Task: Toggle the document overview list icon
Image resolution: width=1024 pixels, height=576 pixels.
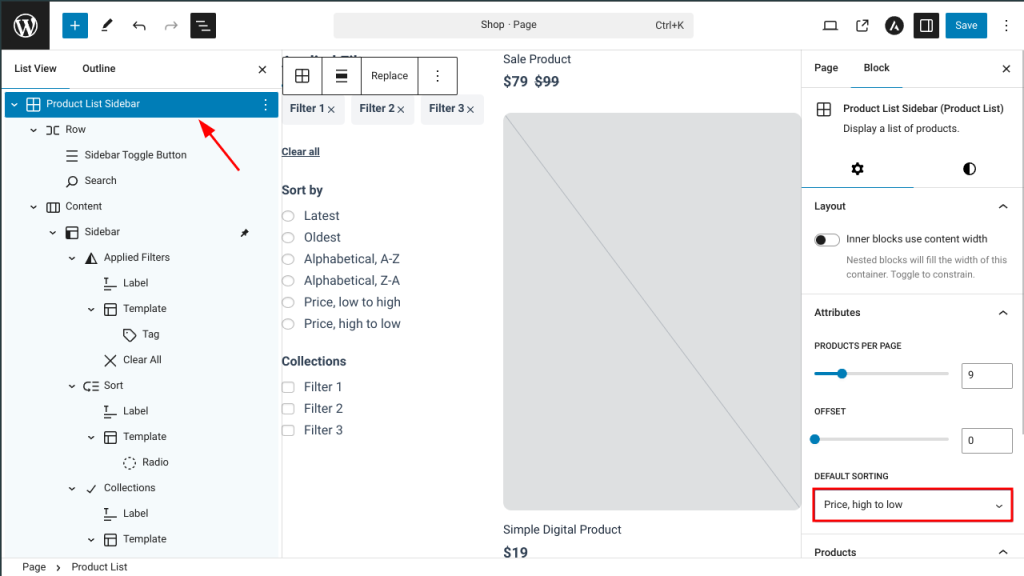Action: [203, 25]
